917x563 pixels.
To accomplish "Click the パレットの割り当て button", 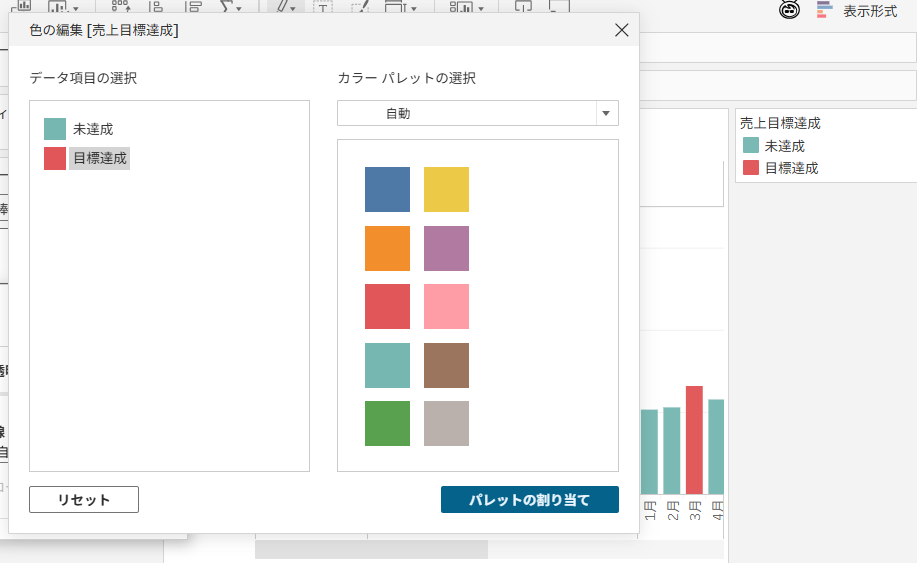I will 529,500.
